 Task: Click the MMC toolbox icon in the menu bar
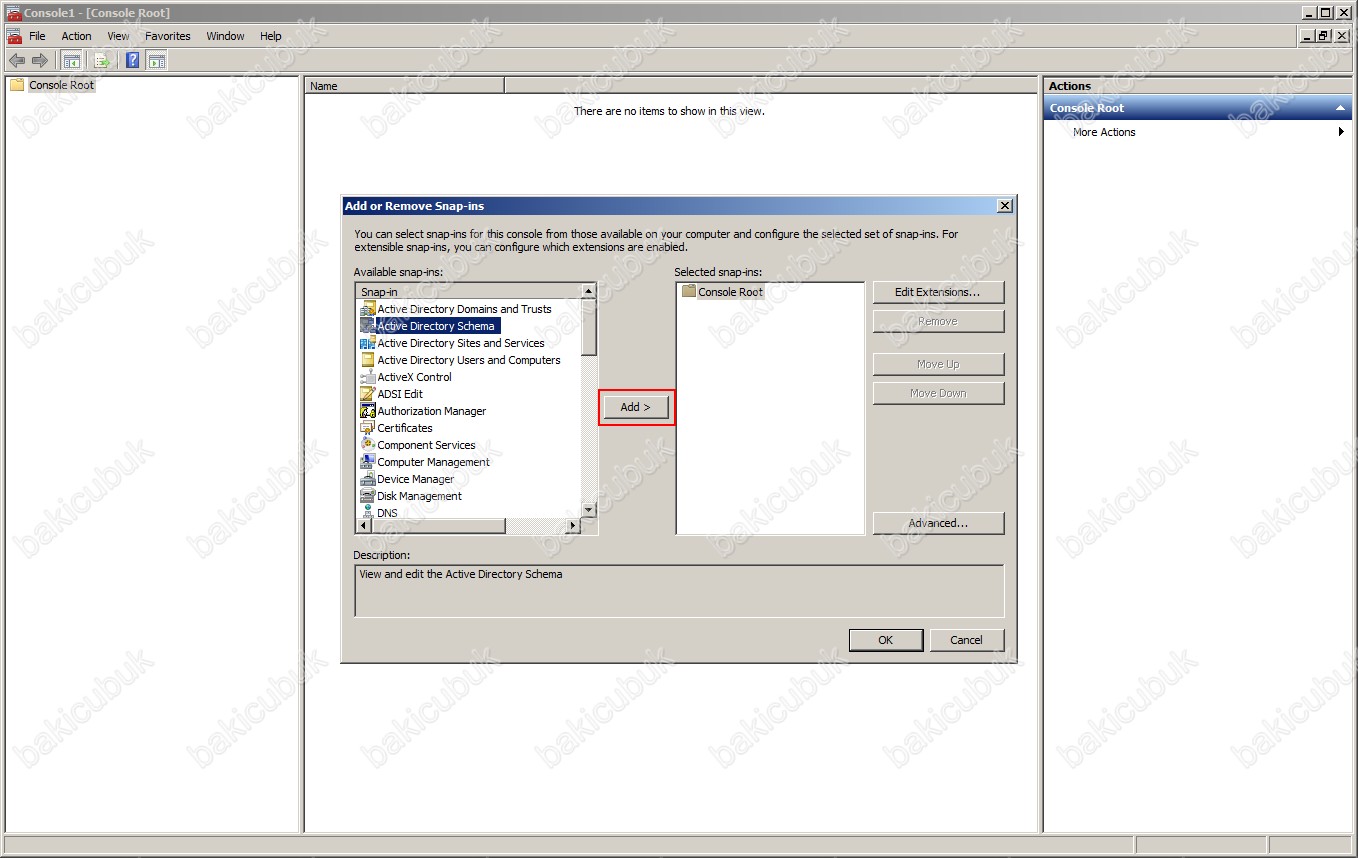tap(14, 36)
